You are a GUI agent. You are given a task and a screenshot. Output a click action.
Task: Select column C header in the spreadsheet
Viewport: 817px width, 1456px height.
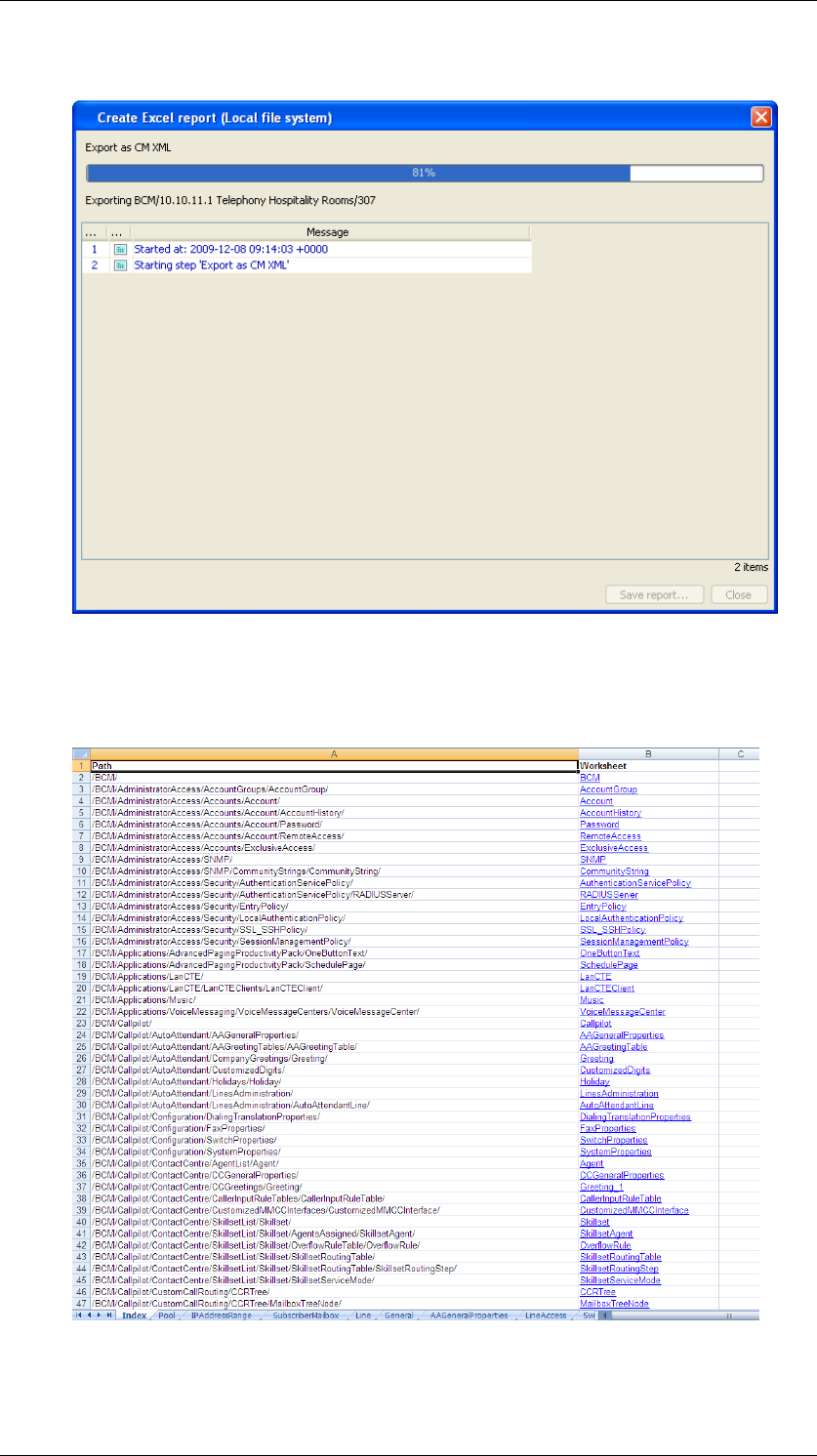pos(740,753)
